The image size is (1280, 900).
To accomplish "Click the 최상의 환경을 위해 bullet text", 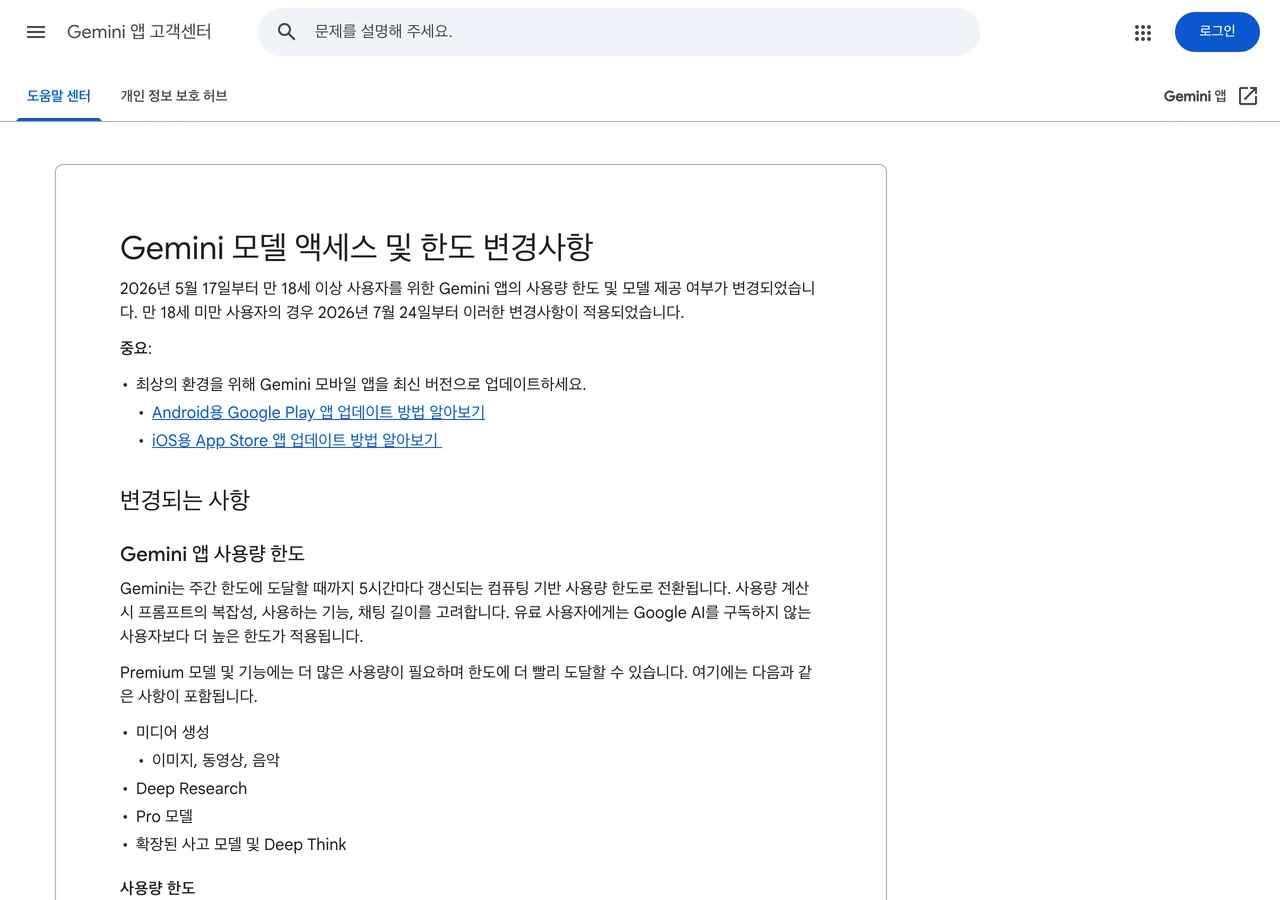I will [361, 384].
